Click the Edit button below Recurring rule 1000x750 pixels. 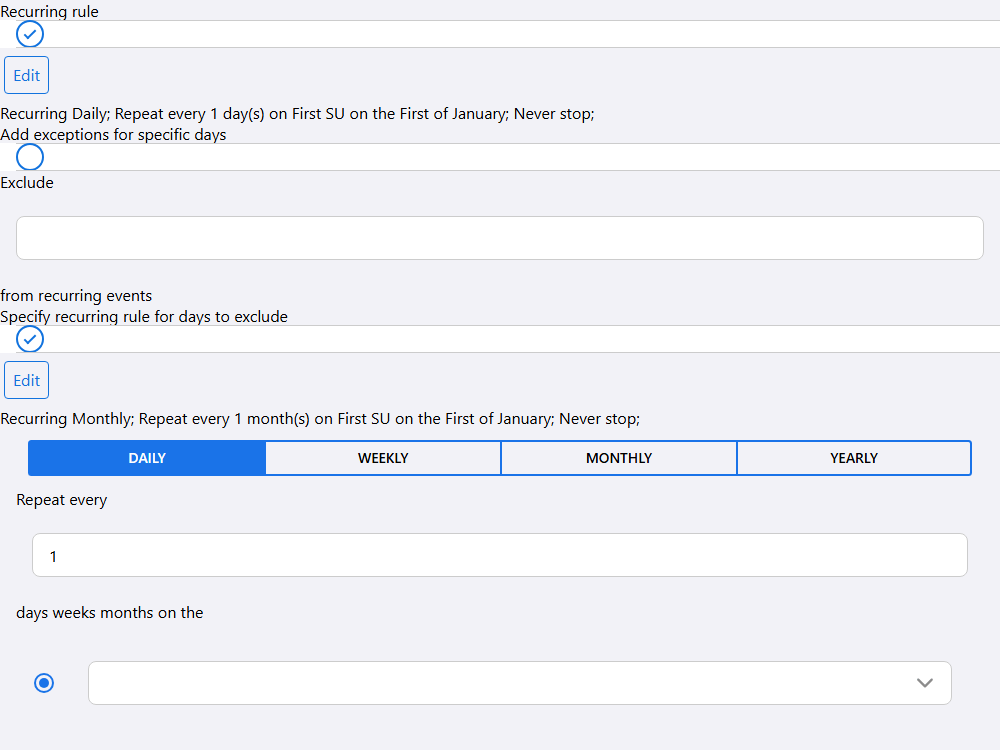[x=27, y=76]
